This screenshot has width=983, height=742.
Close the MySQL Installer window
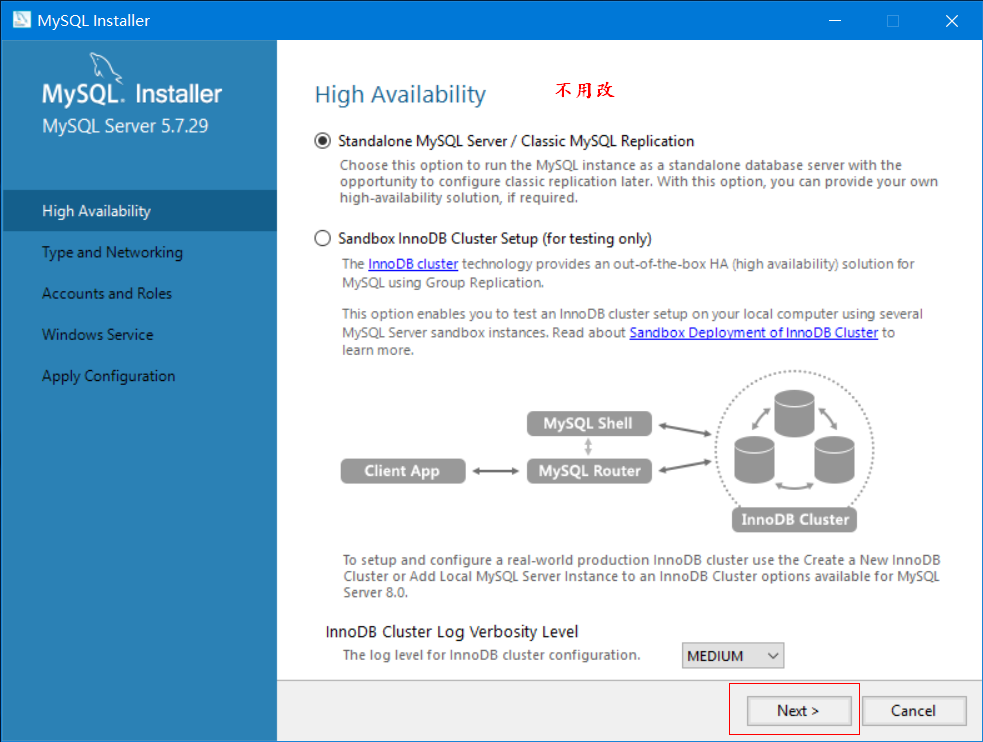(952, 21)
